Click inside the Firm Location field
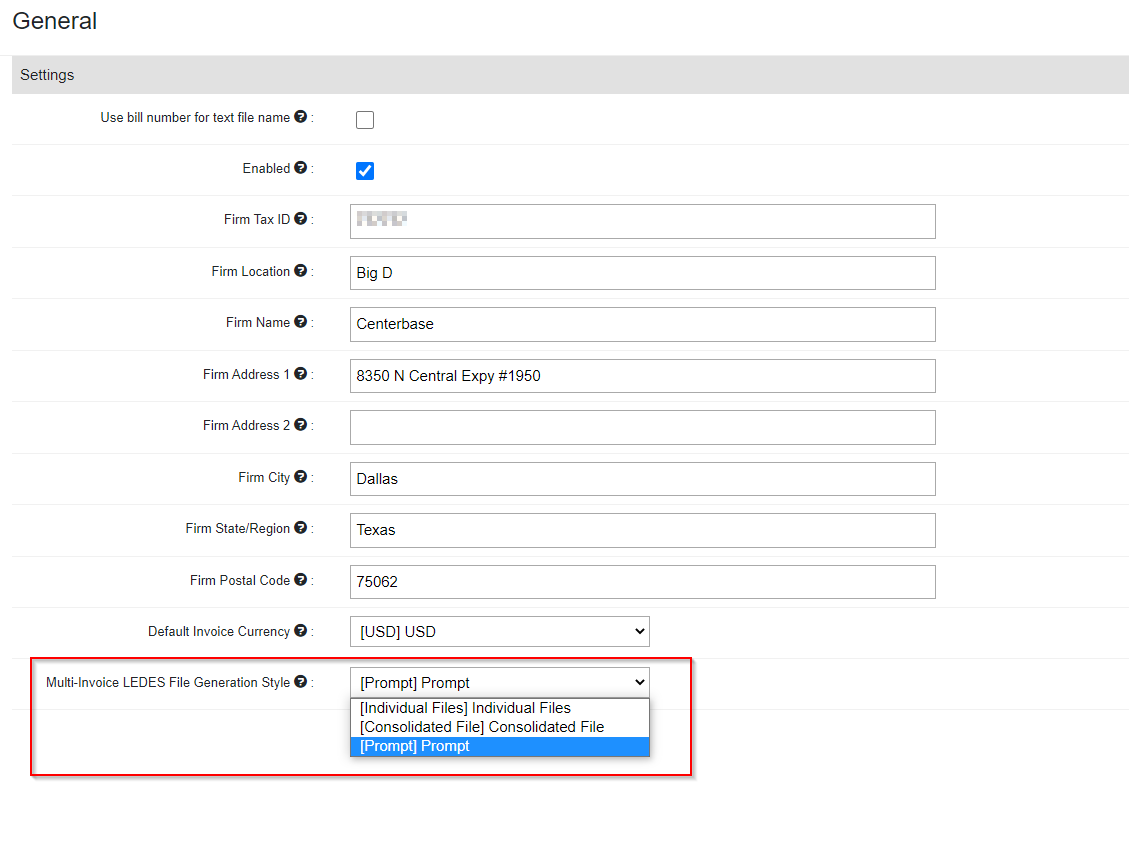 tap(641, 272)
